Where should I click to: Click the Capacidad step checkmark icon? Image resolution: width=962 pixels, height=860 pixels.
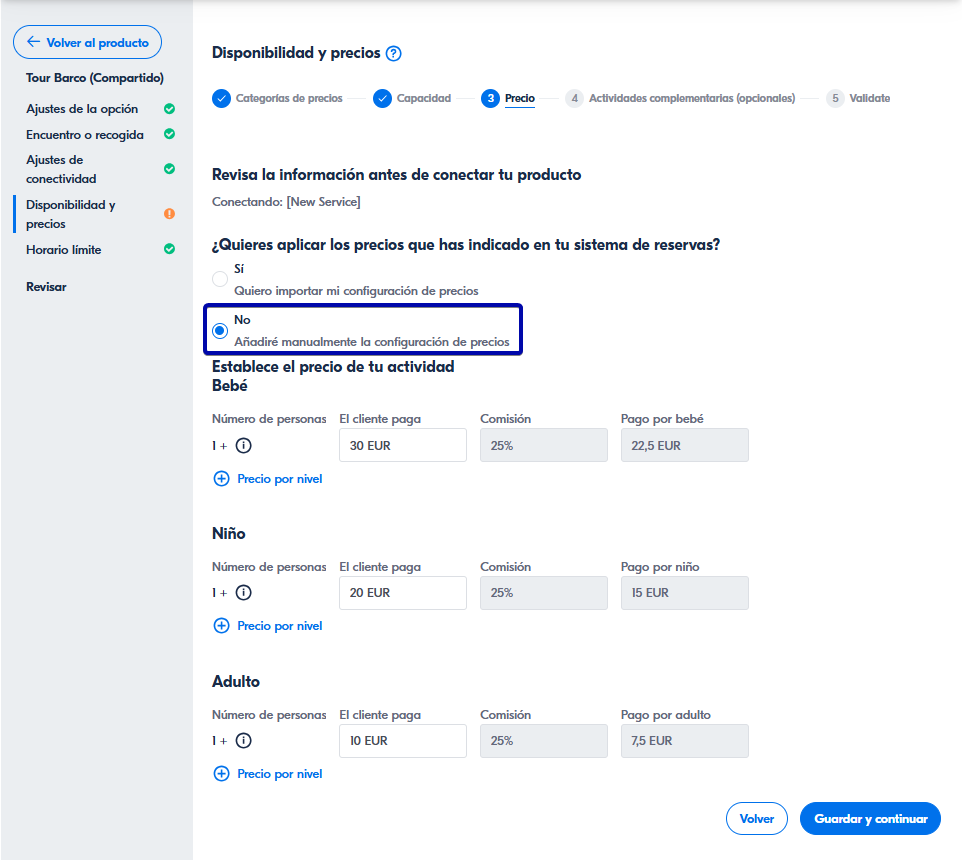(x=382, y=98)
